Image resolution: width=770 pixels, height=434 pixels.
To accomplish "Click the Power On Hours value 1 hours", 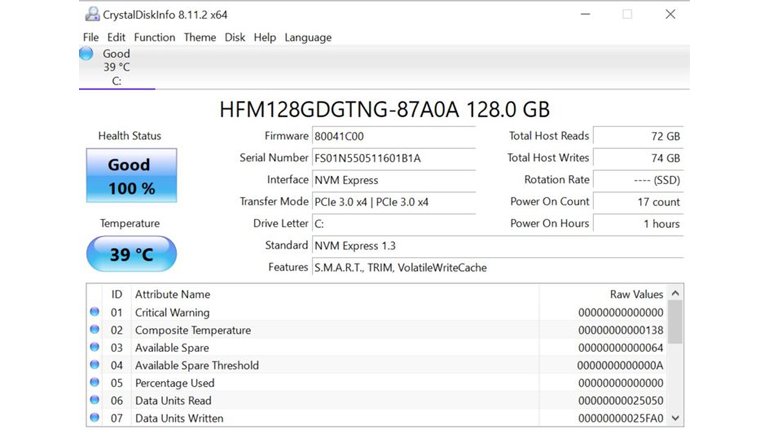I will [x=638, y=223].
